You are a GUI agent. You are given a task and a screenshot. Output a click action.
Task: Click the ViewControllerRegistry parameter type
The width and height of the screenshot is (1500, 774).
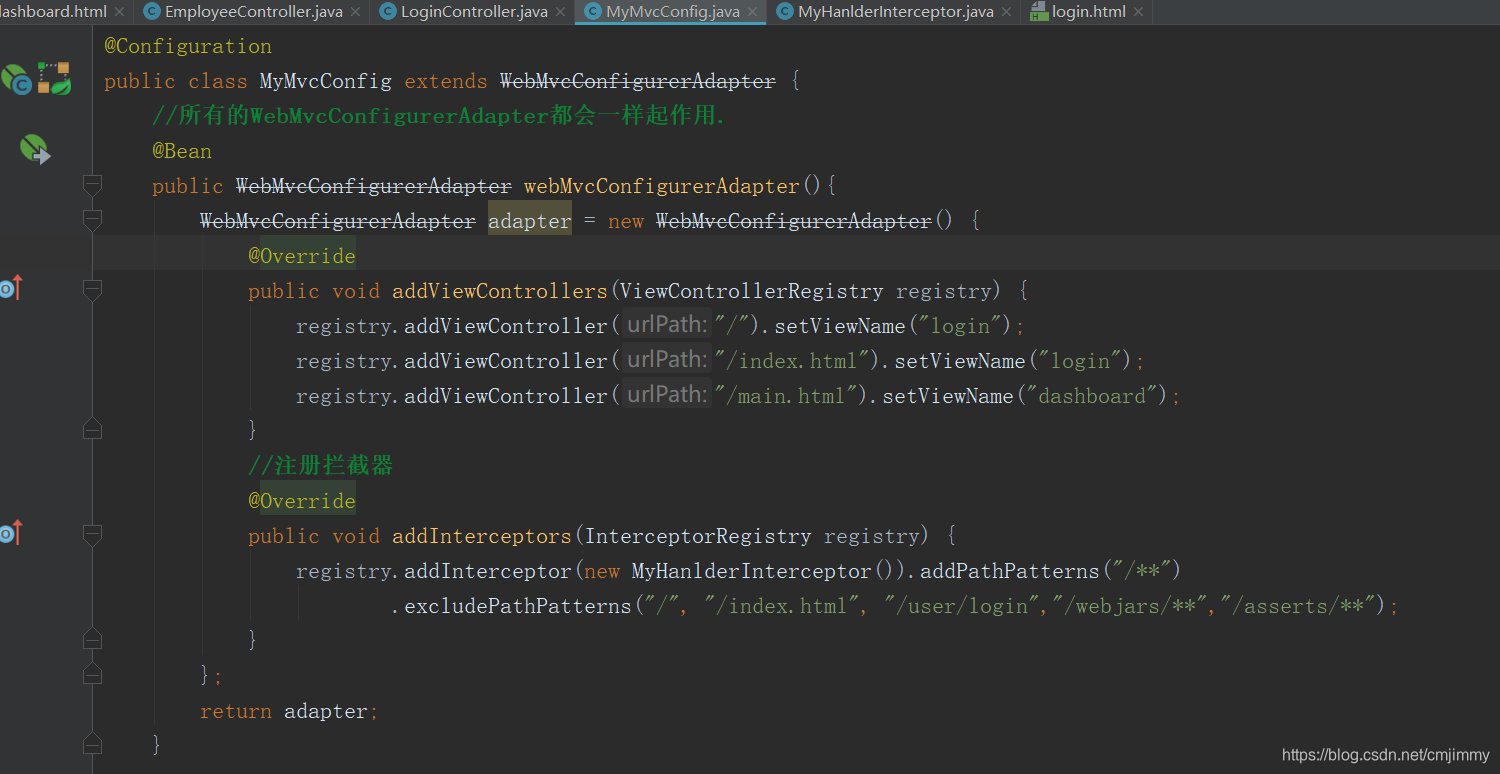pyautogui.click(x=752, y=291)
